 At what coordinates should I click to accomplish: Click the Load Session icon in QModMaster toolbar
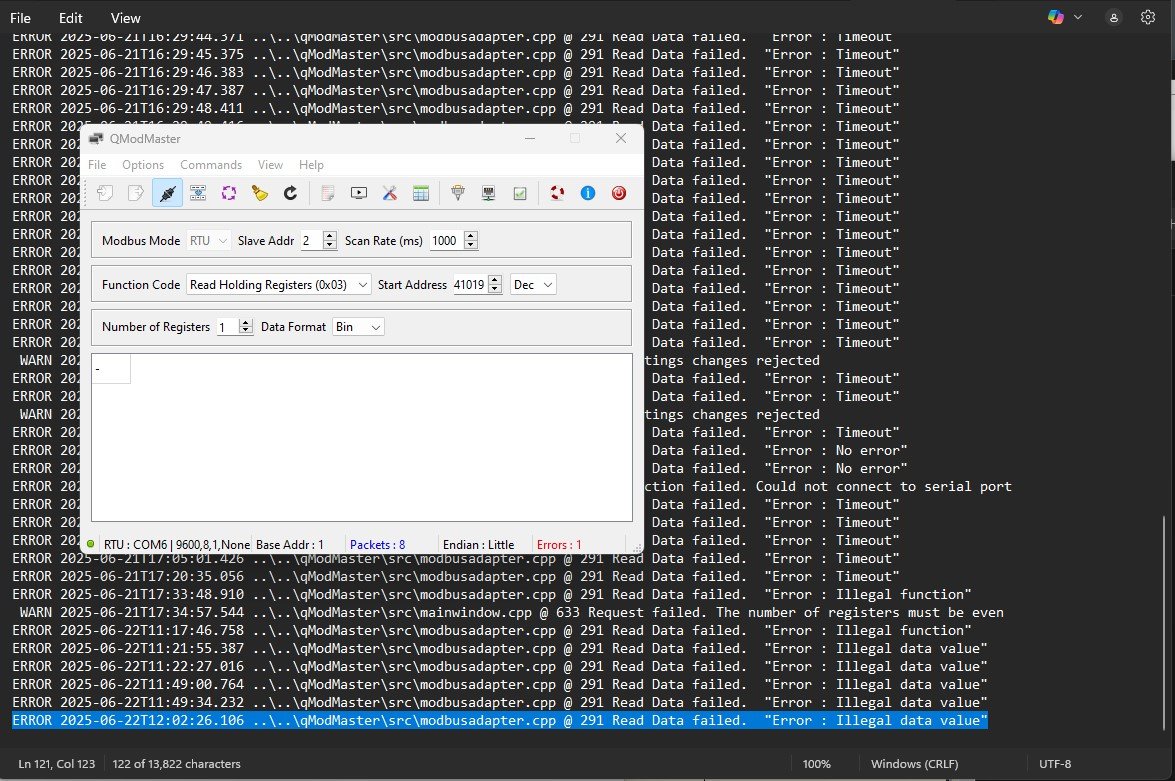(105, 193)
